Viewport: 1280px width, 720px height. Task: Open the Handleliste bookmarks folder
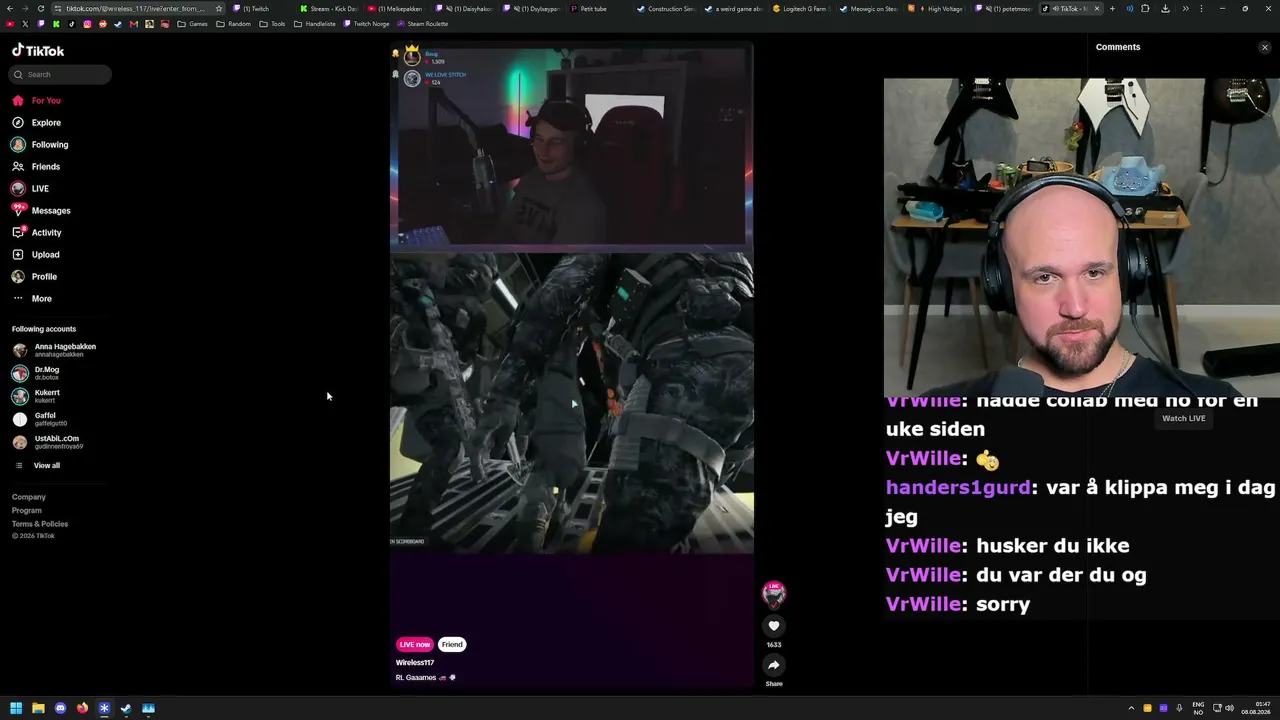click(x=315, y=24)
